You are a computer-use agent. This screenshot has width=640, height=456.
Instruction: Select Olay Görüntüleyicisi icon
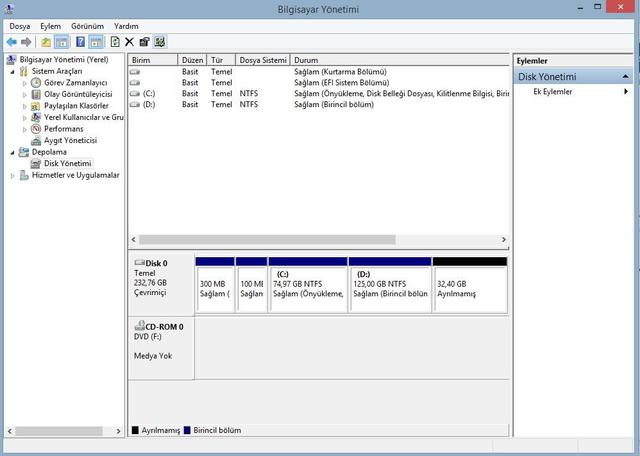click(36, 94)
